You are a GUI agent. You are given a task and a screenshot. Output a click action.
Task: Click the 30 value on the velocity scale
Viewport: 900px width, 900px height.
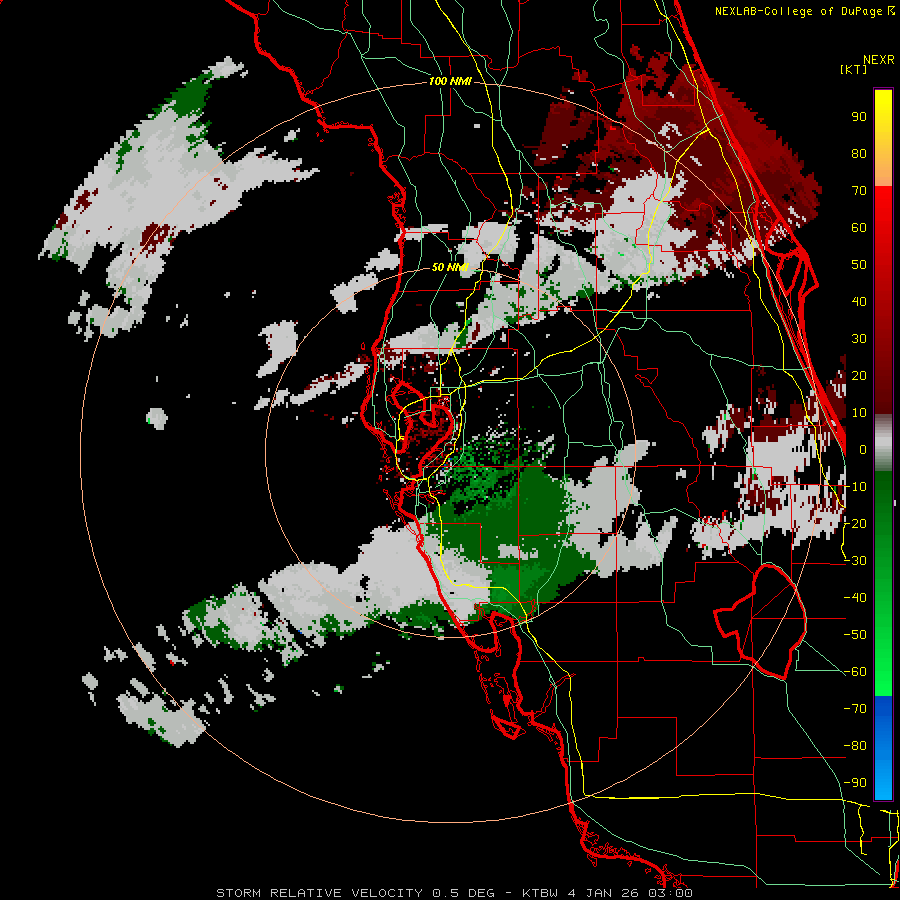click(x=859, y=339)
